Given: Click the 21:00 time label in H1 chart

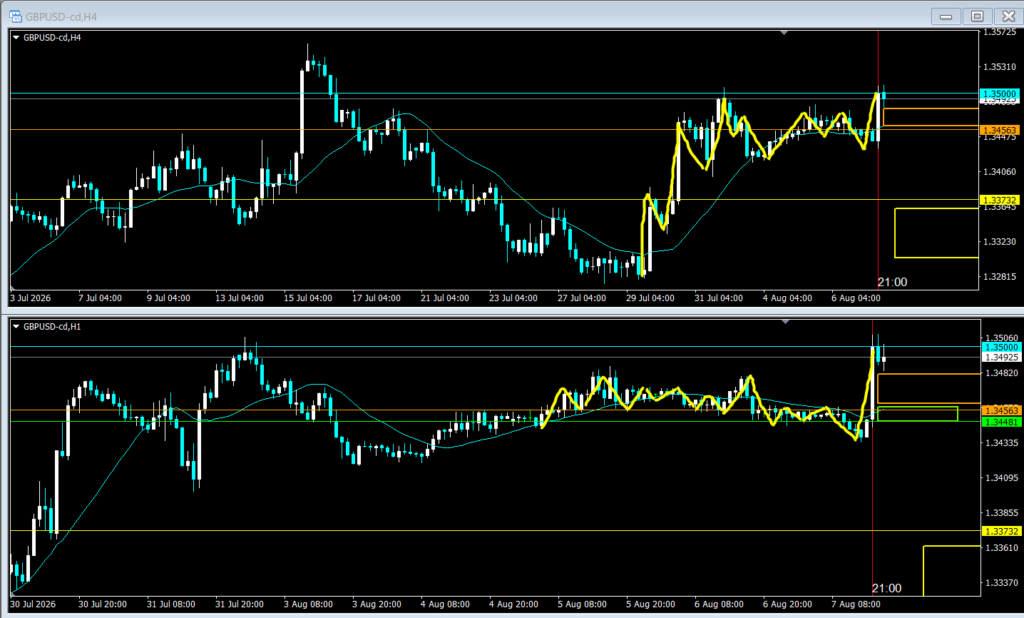Looking at the screenshot, I should click(x=886, y=589).
